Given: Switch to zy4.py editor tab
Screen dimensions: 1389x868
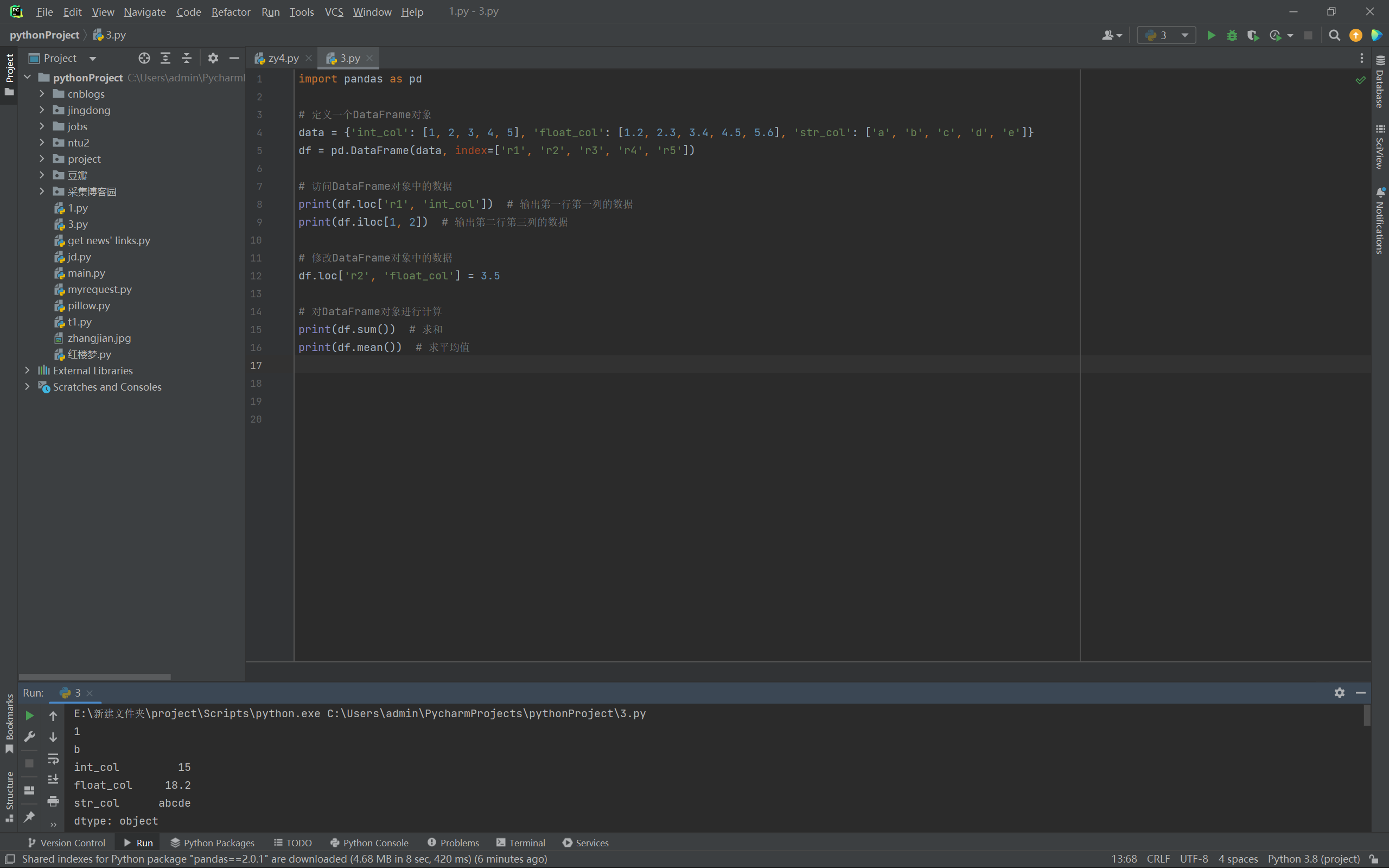Looking at the screenshot, I should (x=283, y=58).
